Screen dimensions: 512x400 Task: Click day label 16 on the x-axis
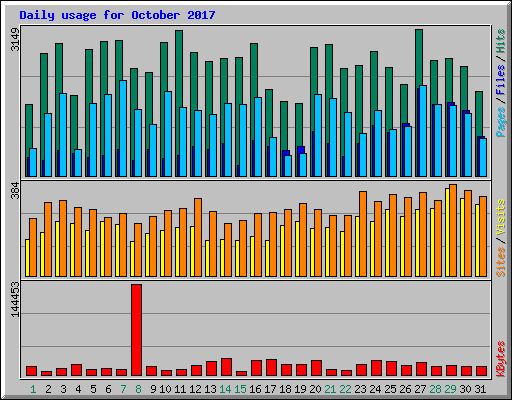(x=255, y=389)
